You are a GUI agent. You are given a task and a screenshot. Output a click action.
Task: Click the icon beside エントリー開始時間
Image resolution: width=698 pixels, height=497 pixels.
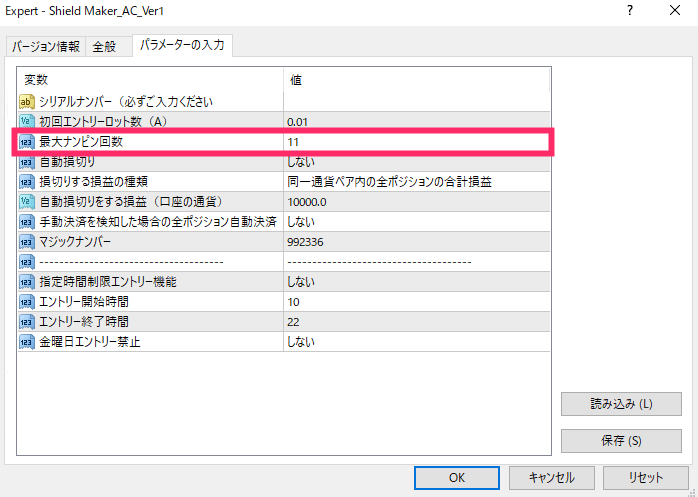click(27, 302)
